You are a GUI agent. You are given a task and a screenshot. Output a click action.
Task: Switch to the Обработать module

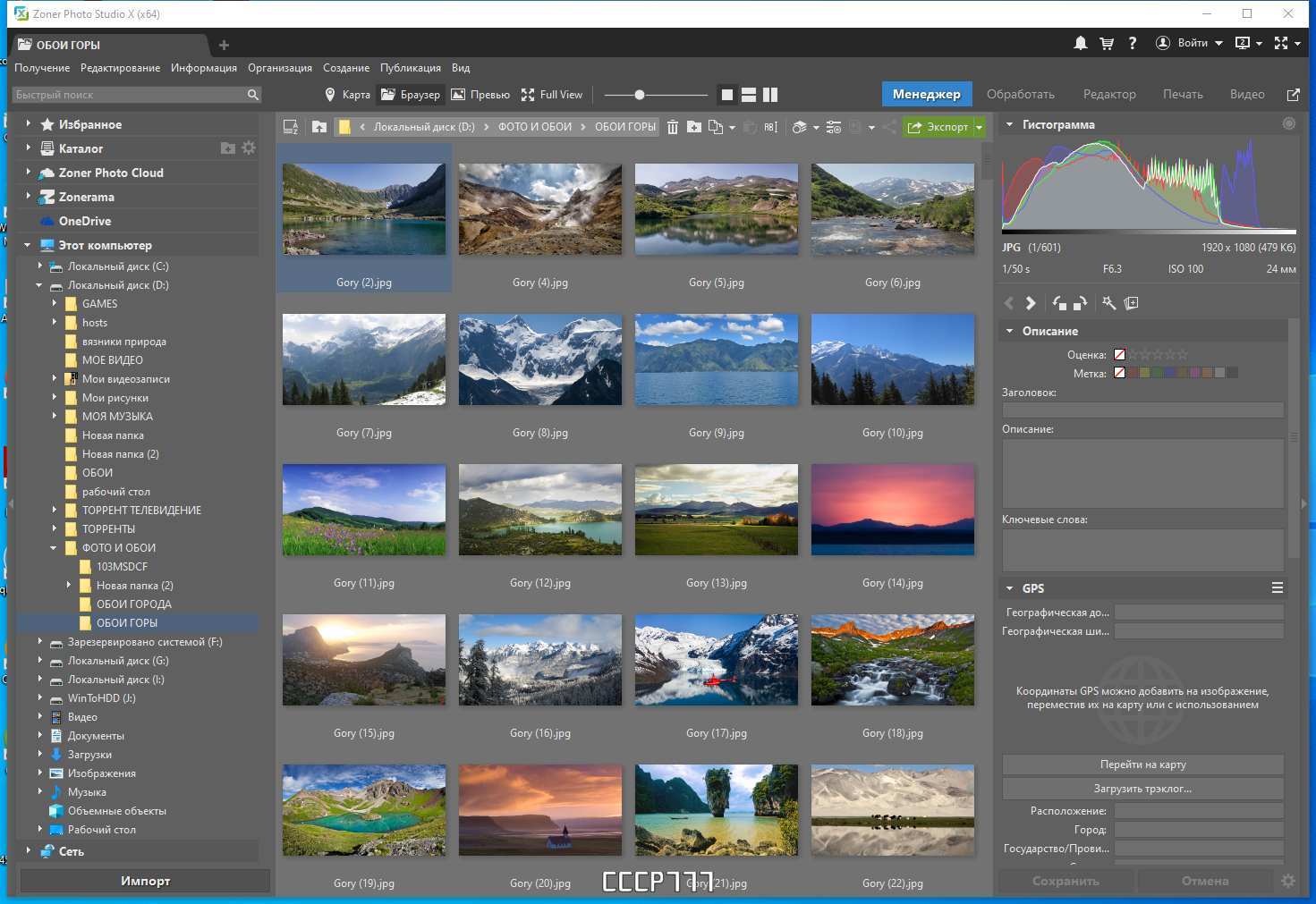tap(1020, 94)
